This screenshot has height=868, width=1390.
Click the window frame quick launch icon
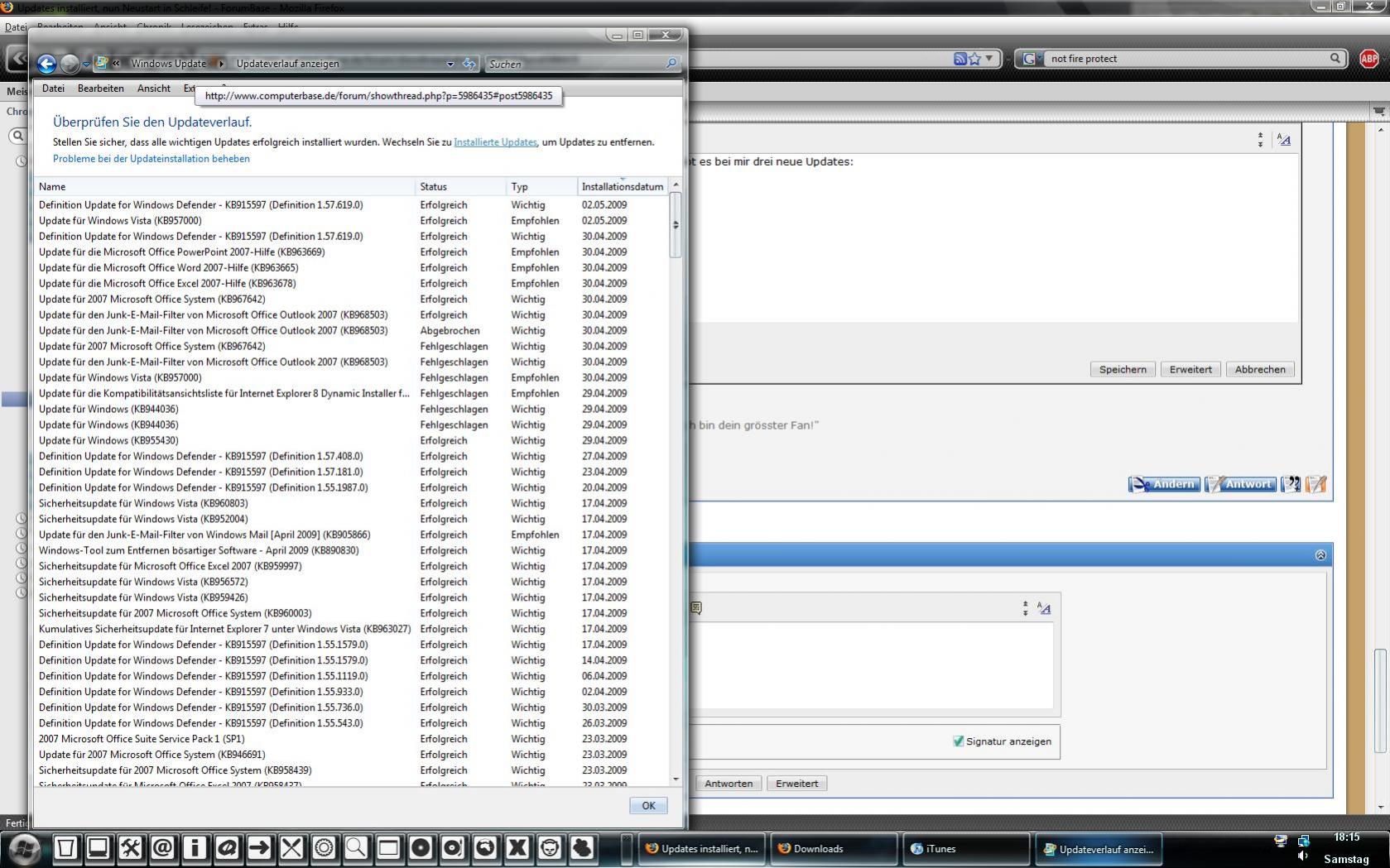pos(388,847)
